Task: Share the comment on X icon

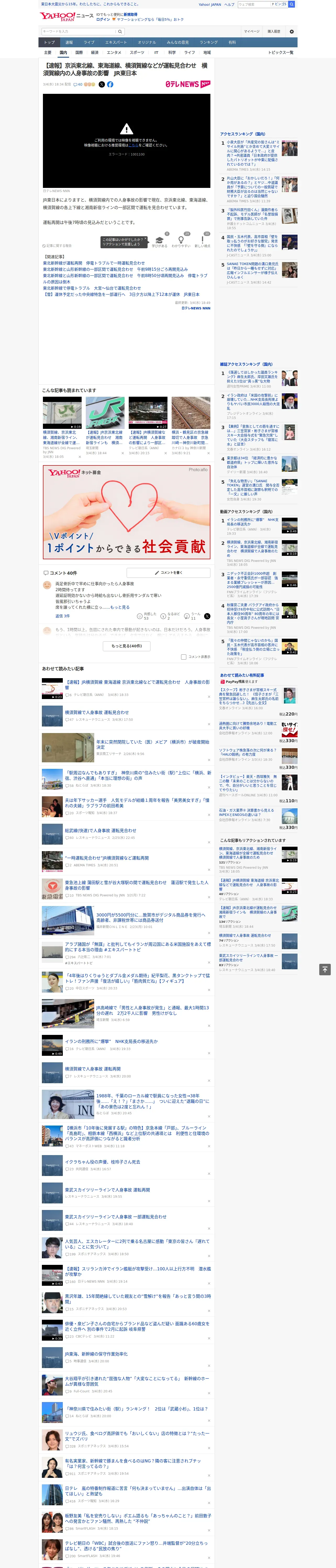Action: tap(207, 616)
